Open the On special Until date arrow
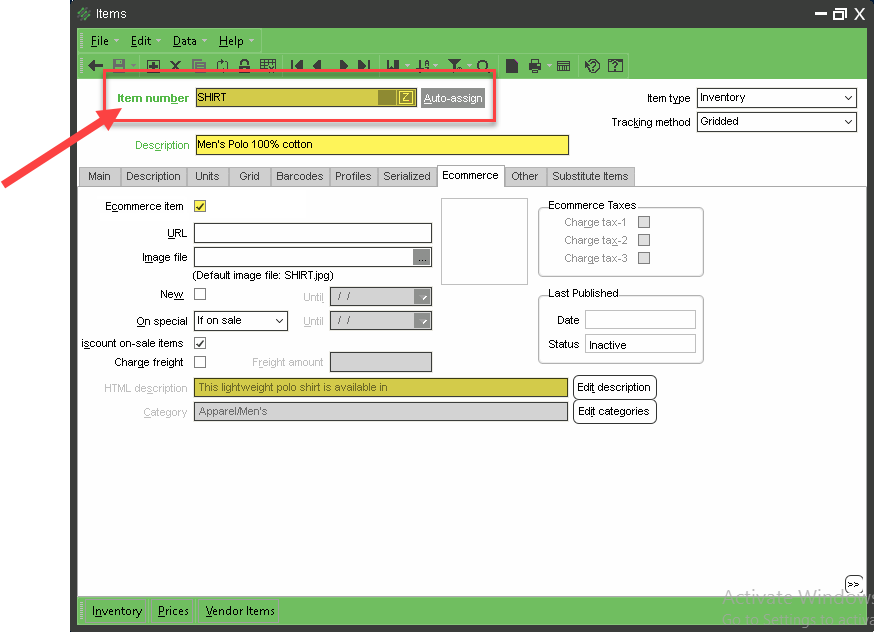This screenshot has width=874, height=632. [423, 320]
